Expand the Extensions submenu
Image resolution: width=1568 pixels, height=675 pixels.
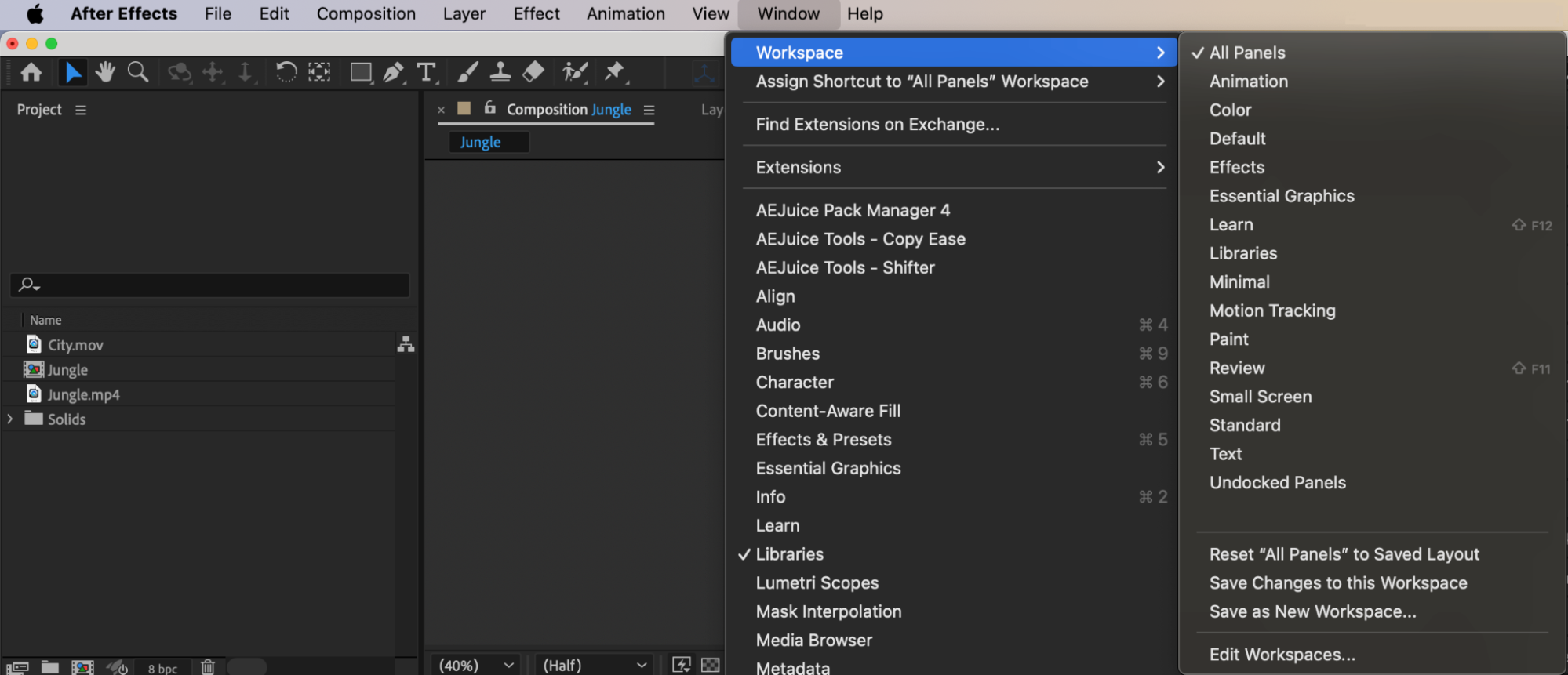(954, 167)
